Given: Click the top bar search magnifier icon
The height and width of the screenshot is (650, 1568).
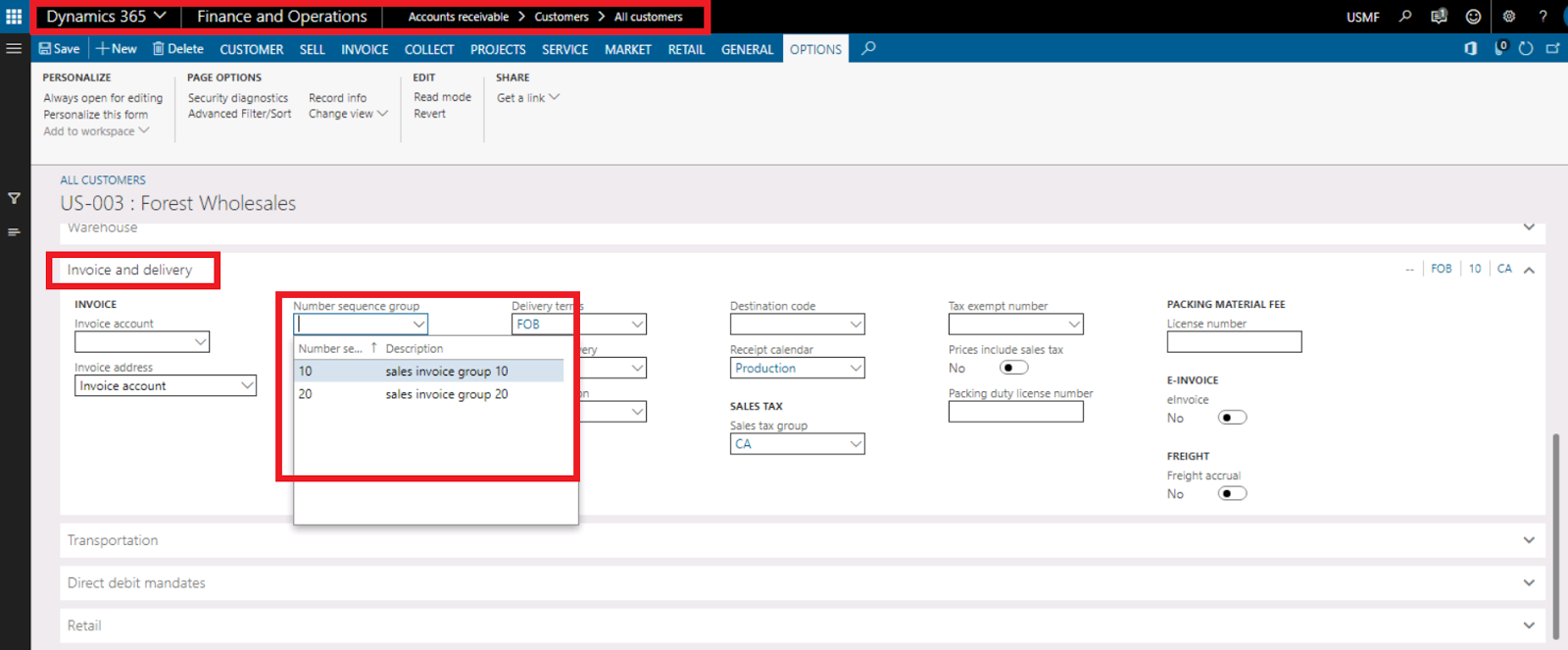Looking at the screenshot, I should pyautogui.click(x=1405, y=17).
